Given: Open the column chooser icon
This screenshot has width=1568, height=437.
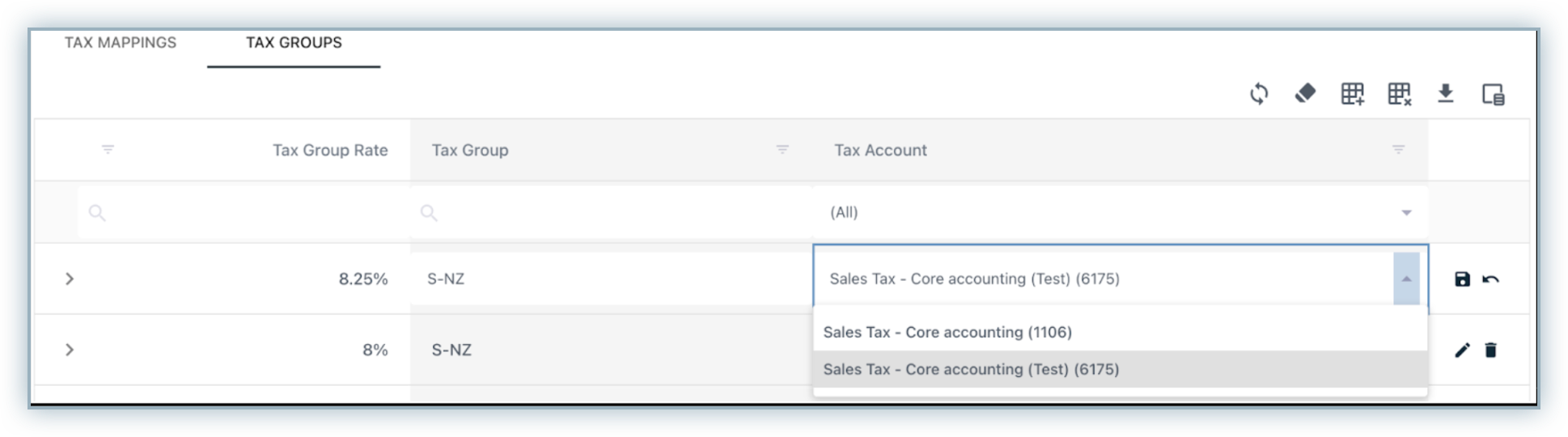Looking at the screenshot, I should click(x=1493, y=95).
